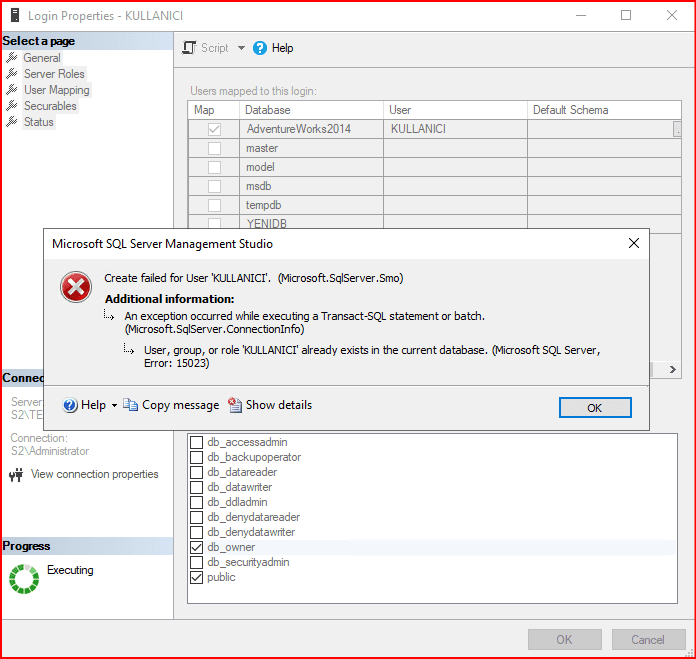Open the Server Roles page
696x659 pixels.
[x=54, y=74]
